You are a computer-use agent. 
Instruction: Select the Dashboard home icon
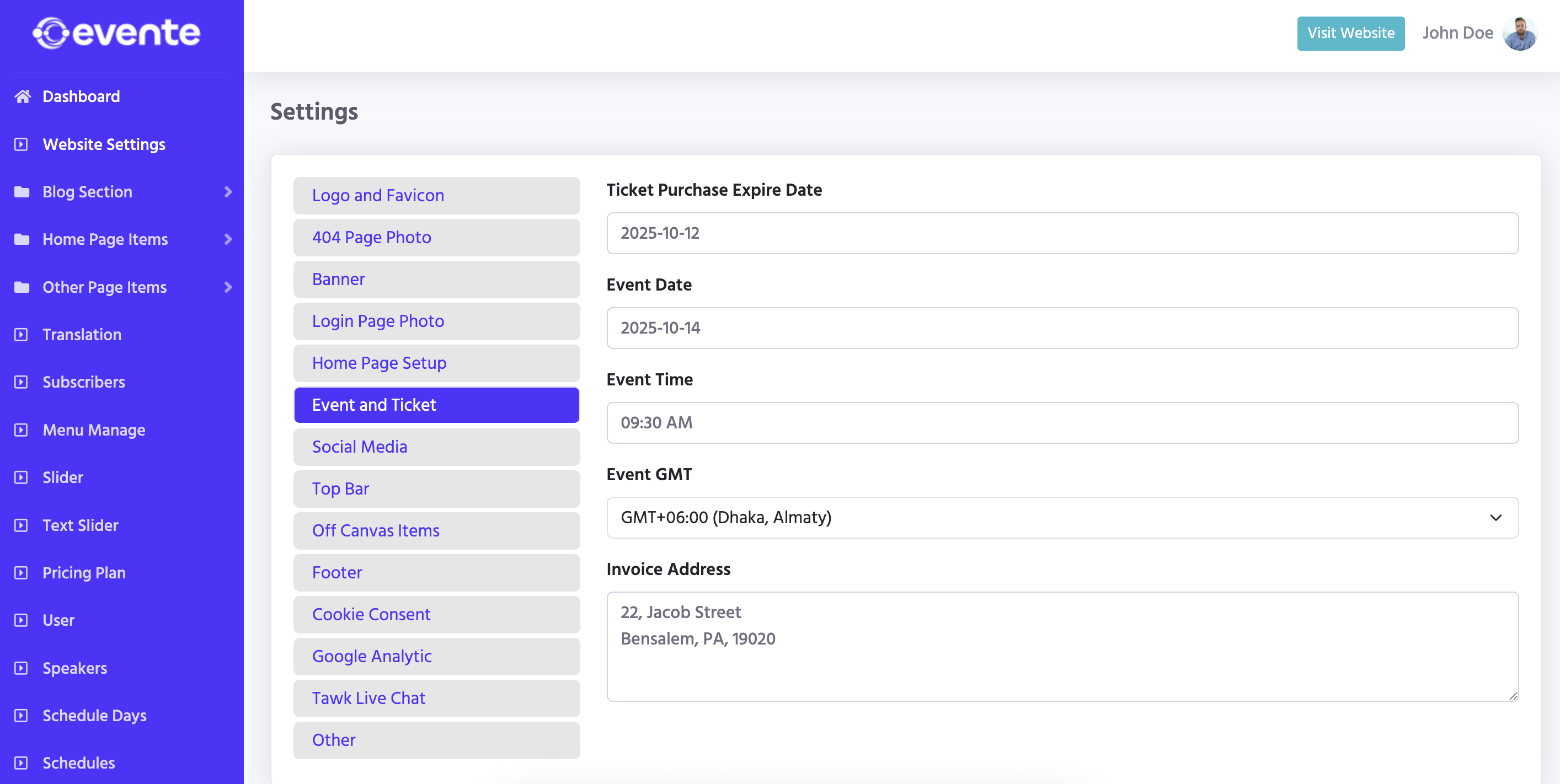[23, 95]
